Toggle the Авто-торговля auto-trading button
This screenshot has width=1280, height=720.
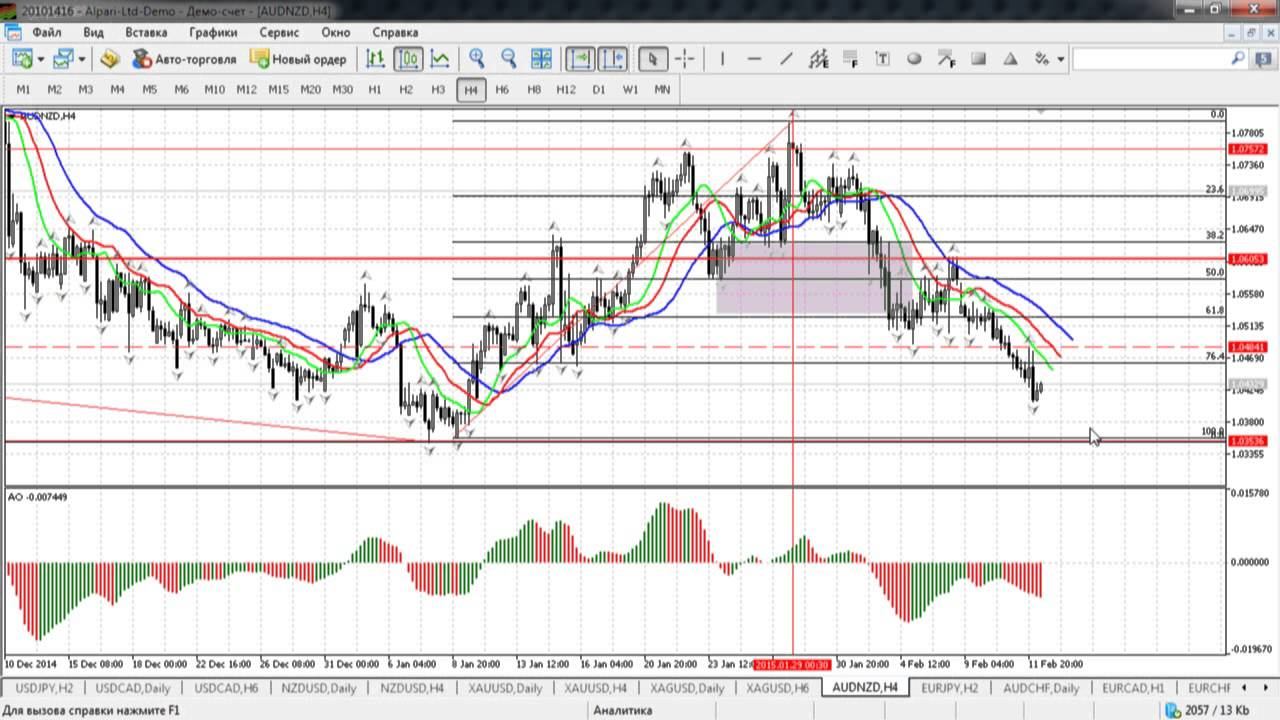click(185, 59)
